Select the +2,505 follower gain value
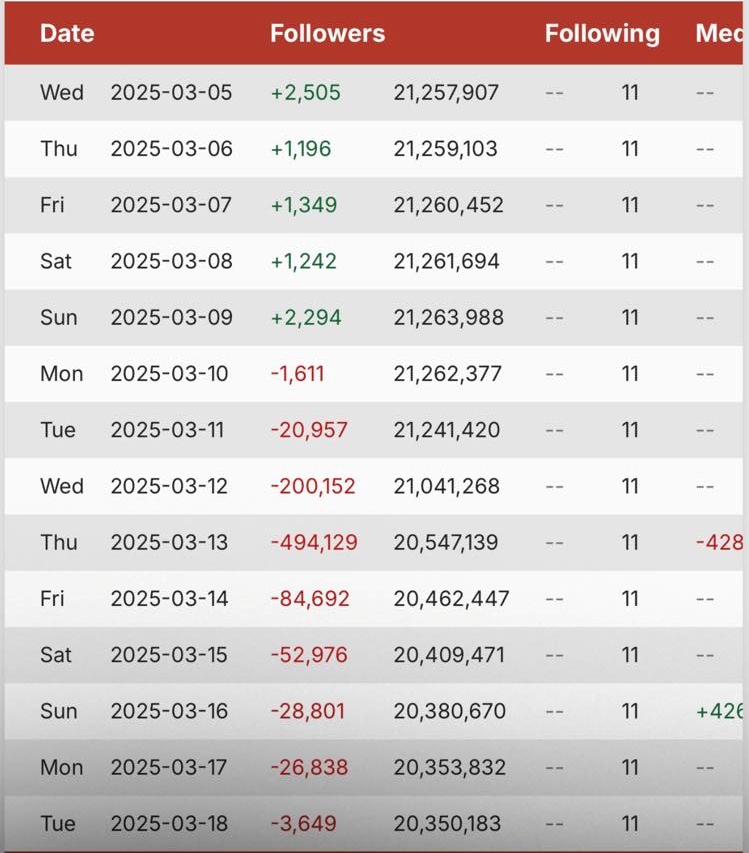Screen dimensions: 749x853 (305, 93)
